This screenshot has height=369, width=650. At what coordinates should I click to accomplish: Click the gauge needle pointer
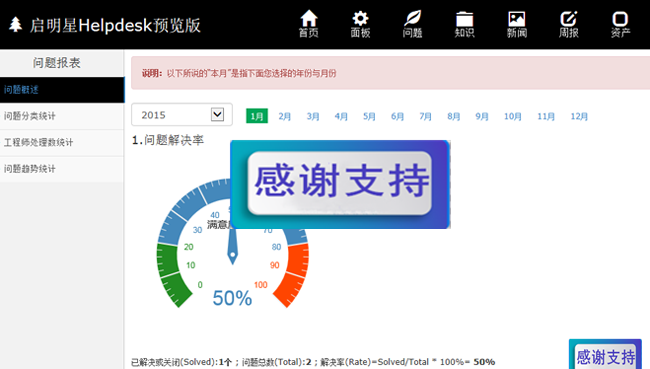[233, 246]
